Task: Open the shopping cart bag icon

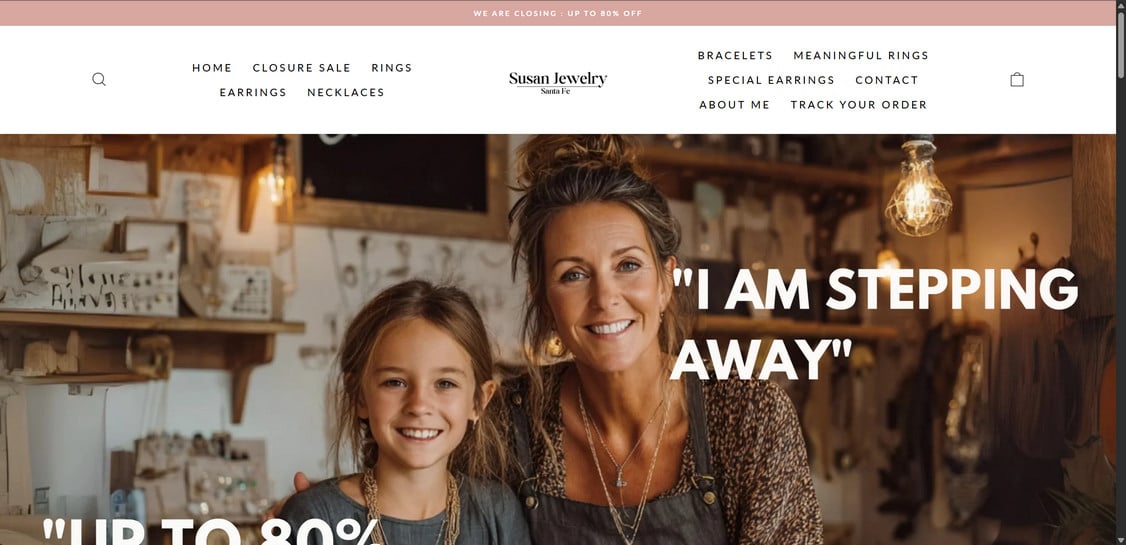Action: click(1017, 80)
